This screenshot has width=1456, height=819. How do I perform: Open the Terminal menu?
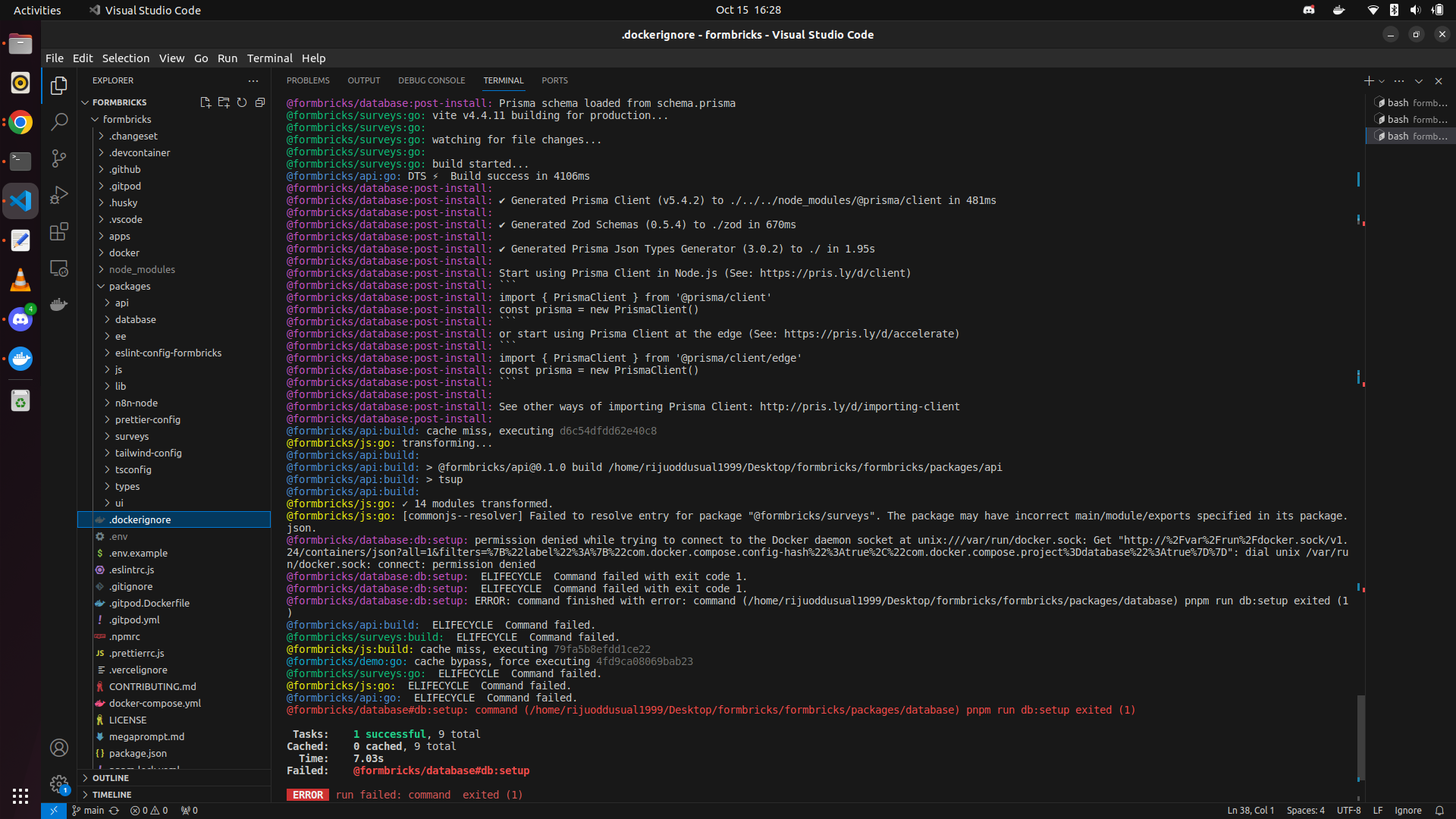(269, 58)
